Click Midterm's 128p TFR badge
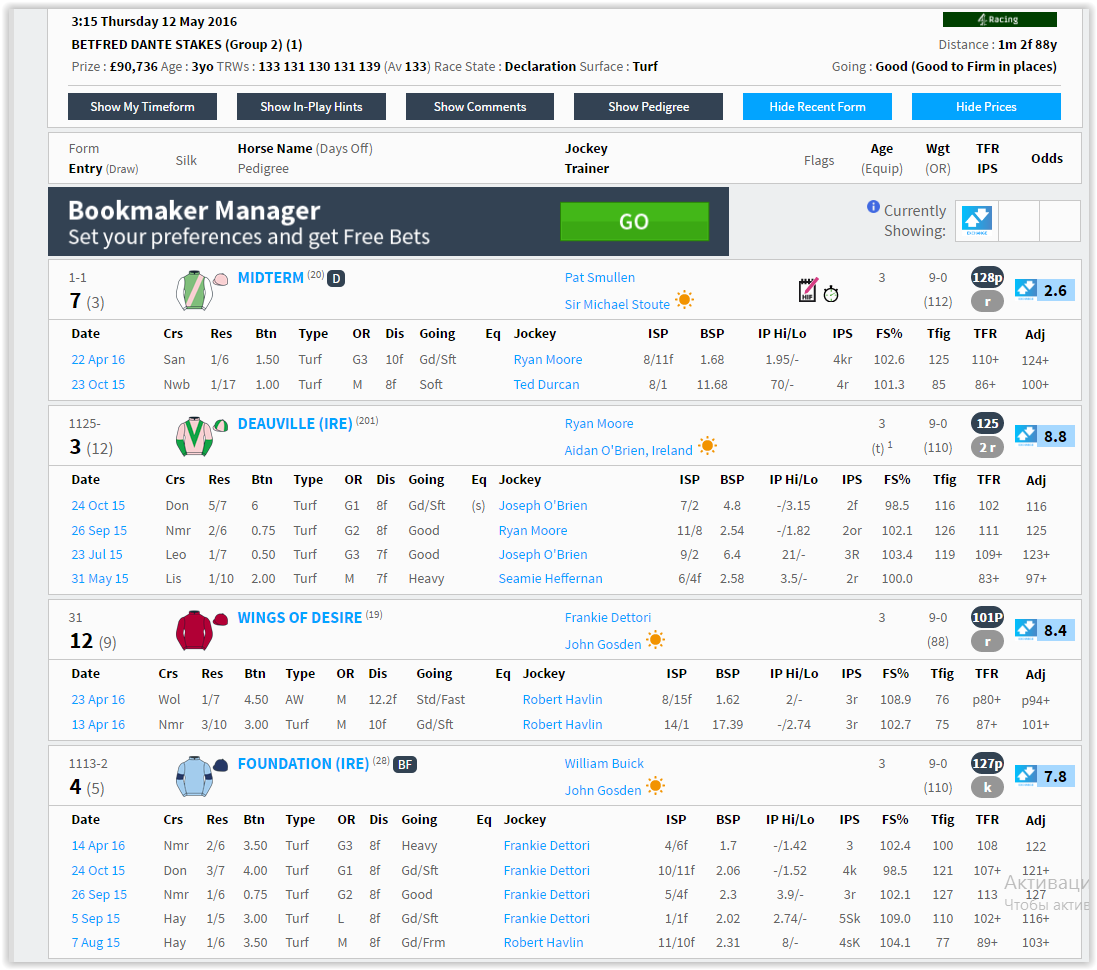Screen dimensions: 1097x970 (x=987, y=278)
